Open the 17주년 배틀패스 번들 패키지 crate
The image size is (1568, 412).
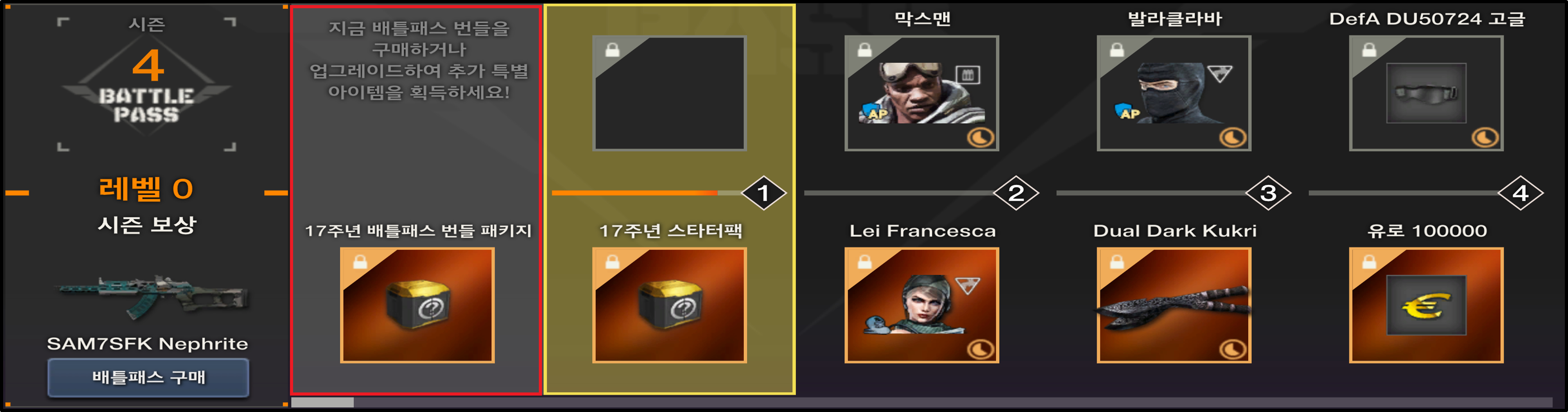pos(417,305)
